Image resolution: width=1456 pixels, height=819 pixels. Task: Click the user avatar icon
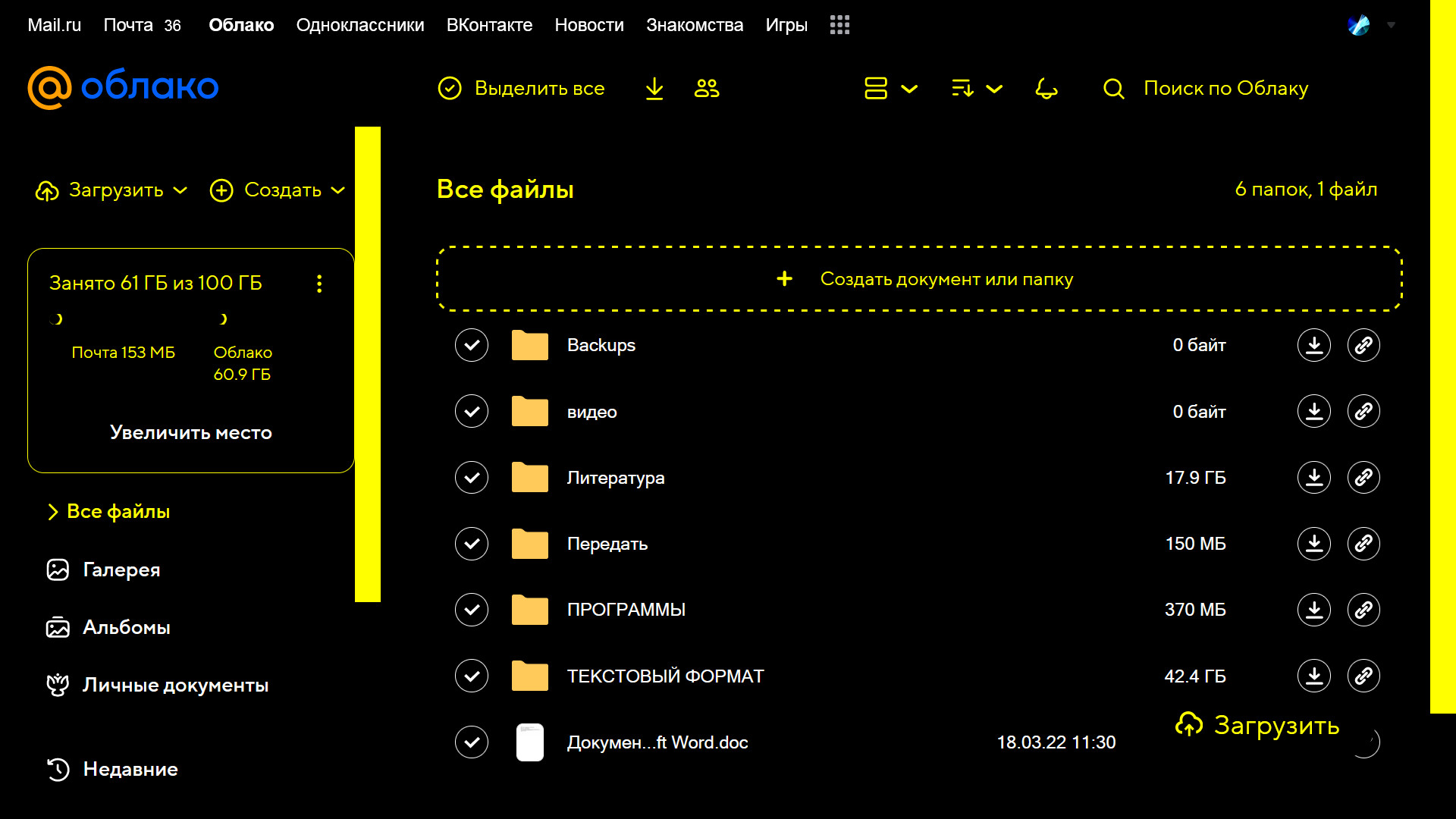(1359, 25)
